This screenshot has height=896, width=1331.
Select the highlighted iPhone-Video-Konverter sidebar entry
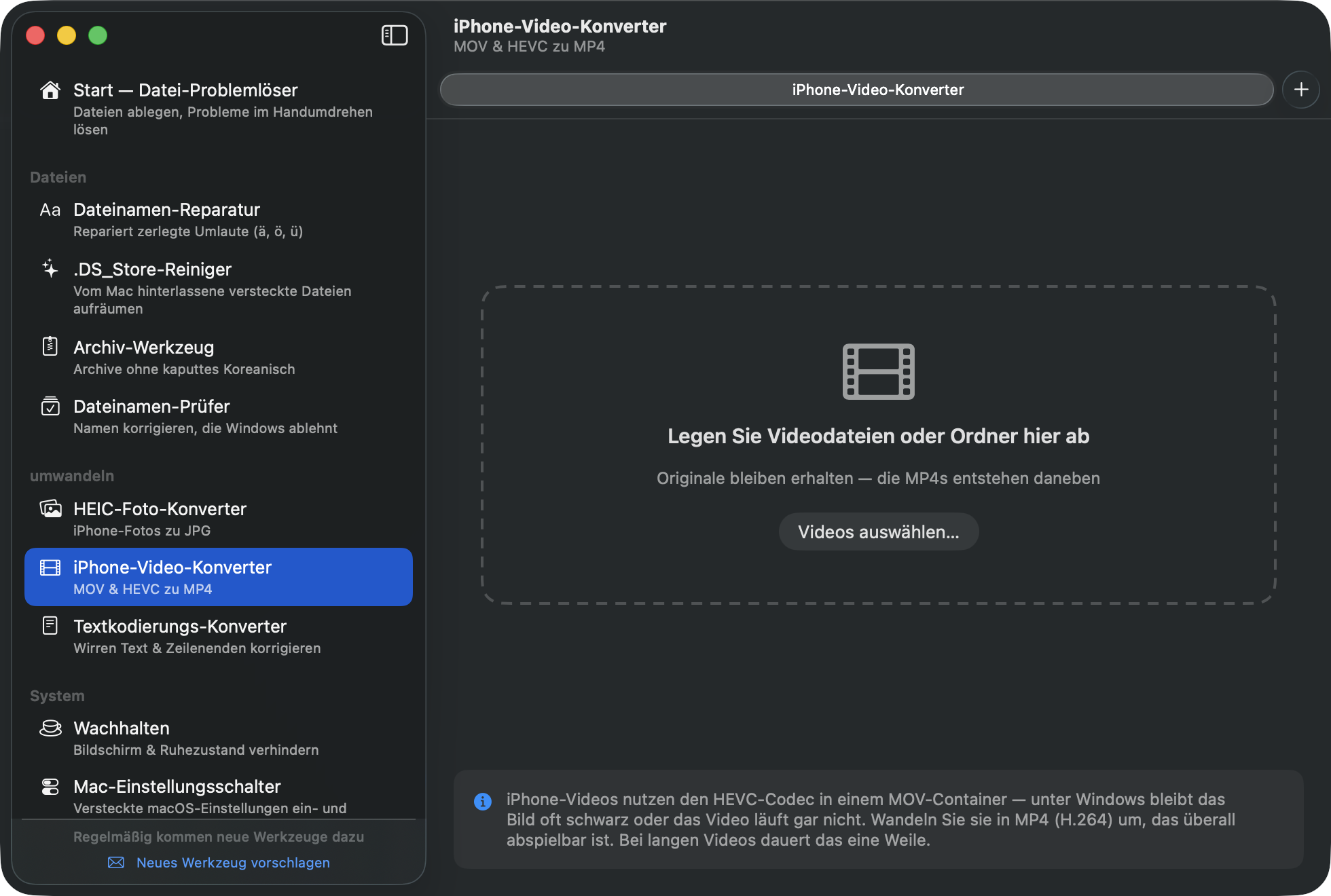coord(218,577)
